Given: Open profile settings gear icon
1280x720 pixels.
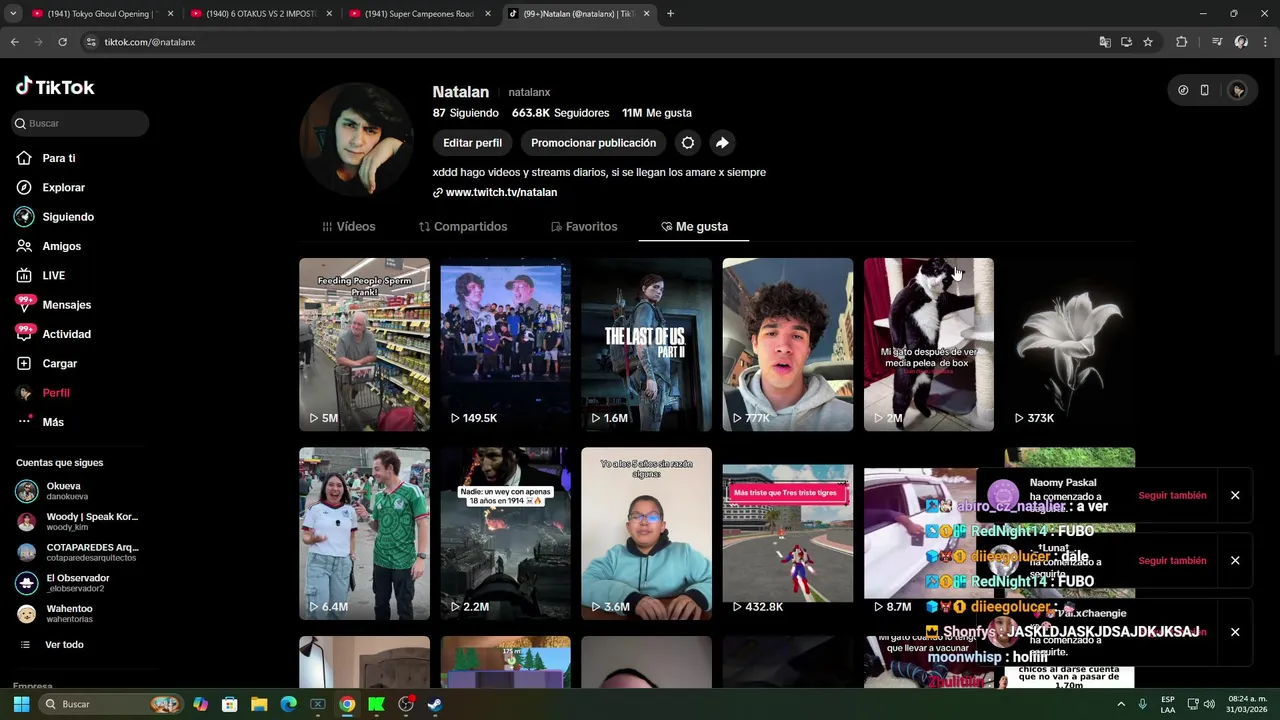Looking at the screenshot, I should point(688,143).
